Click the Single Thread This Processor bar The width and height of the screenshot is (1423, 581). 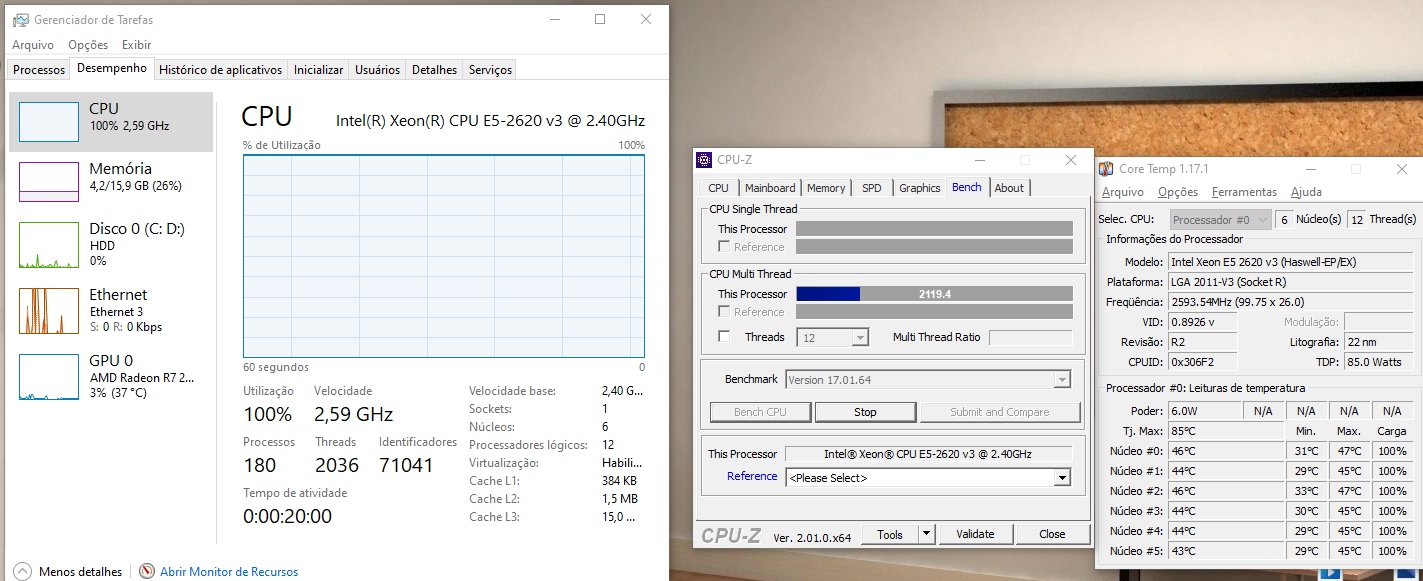934,229
